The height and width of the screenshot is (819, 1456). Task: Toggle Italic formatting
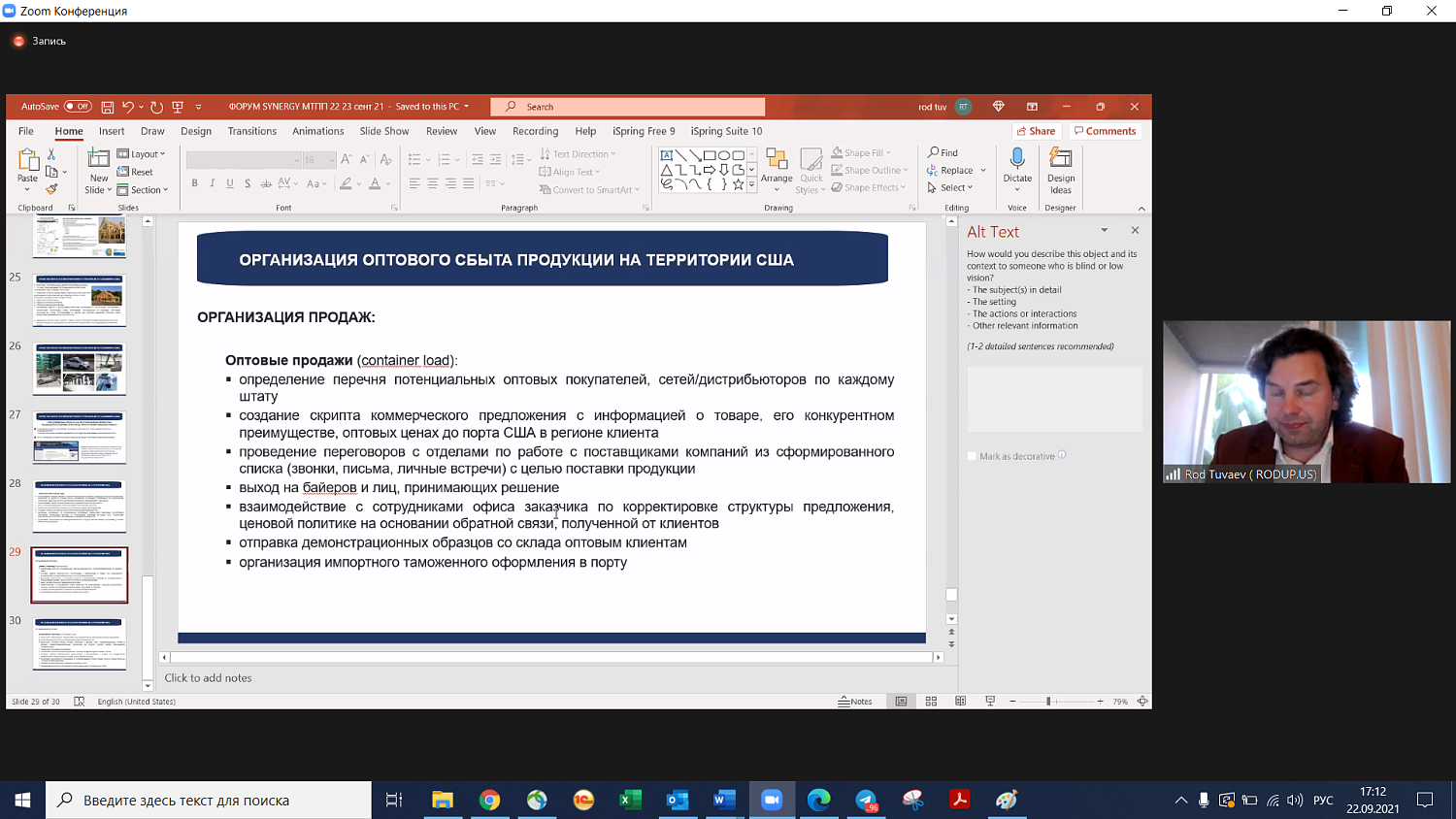pos(212,183)
